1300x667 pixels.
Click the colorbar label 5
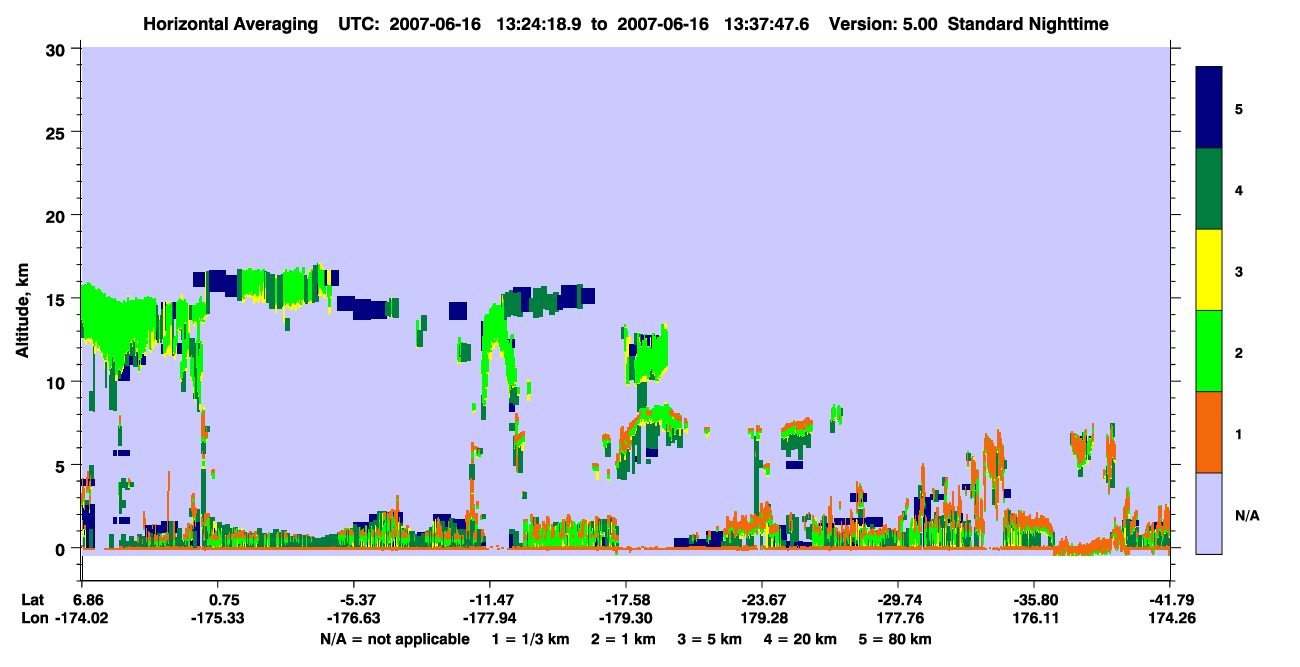[1238, 108]
